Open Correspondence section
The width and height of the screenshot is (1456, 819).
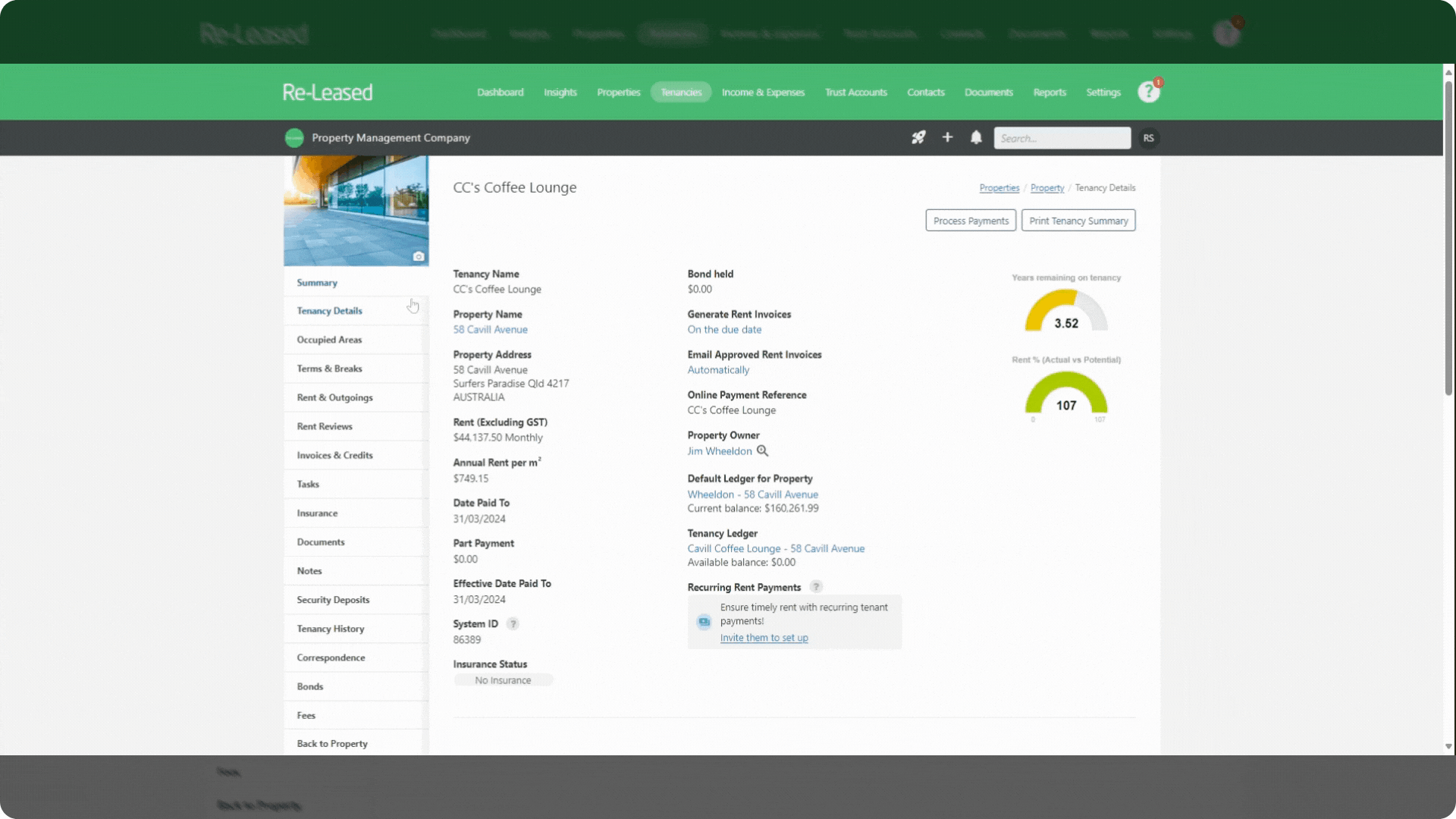356,657
